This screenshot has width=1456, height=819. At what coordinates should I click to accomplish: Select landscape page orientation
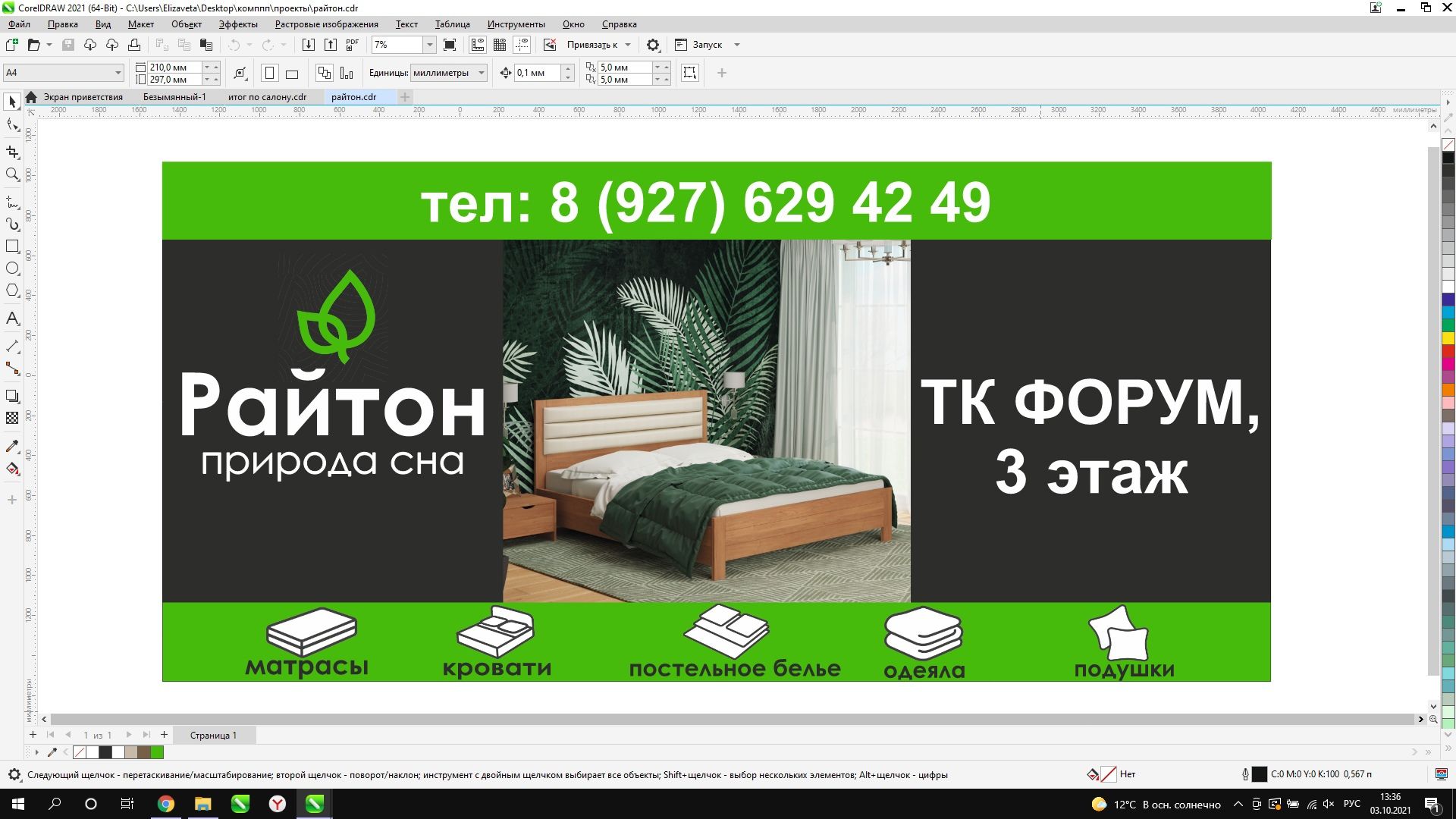(x=292, y=73)
